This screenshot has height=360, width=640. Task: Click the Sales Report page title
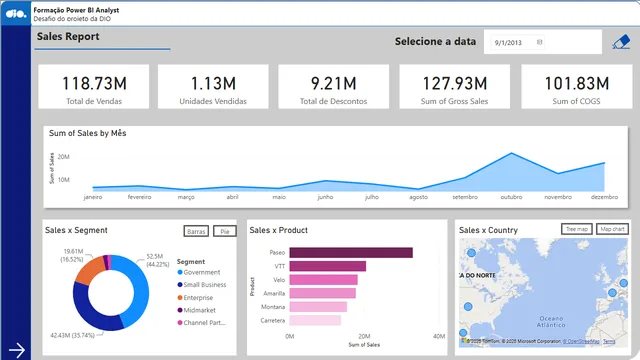point(68,36)
